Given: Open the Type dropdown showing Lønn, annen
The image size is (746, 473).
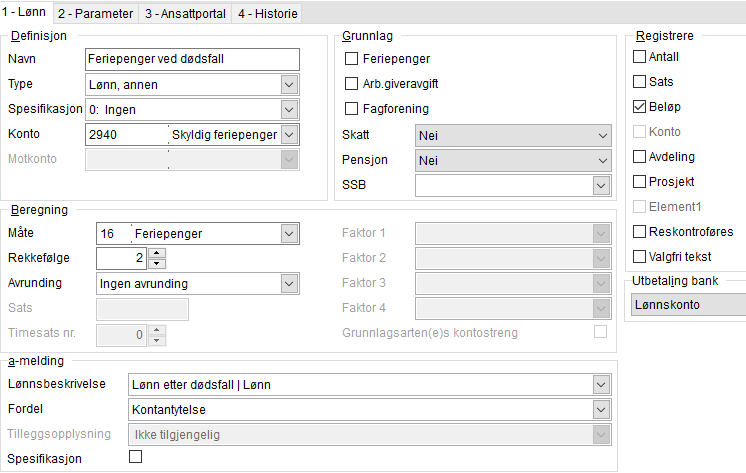Looking at the screenshot, I should (x=289, y=85).
